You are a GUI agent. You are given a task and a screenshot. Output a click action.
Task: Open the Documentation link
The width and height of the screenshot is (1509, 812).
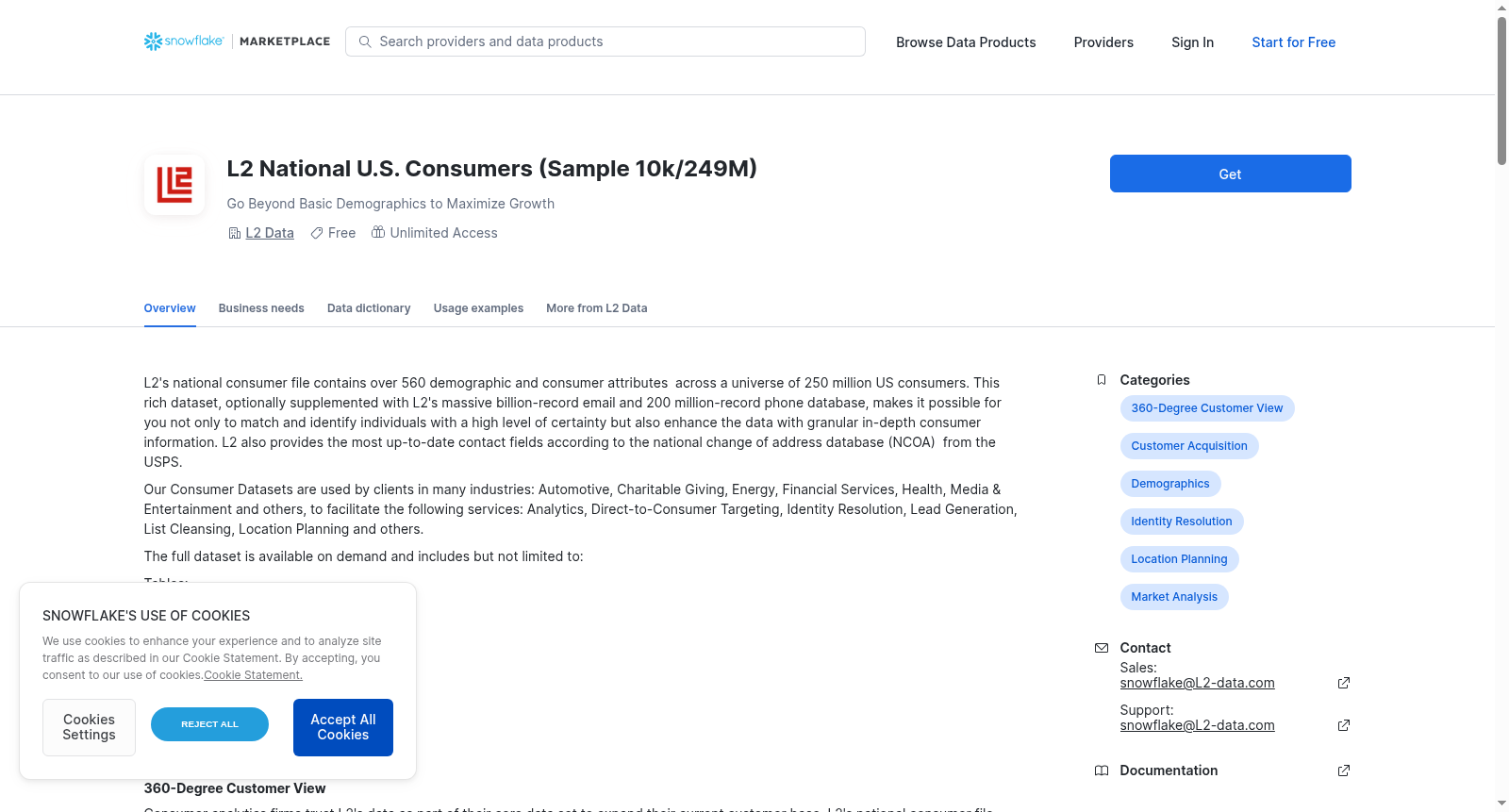coord(1169,771)
